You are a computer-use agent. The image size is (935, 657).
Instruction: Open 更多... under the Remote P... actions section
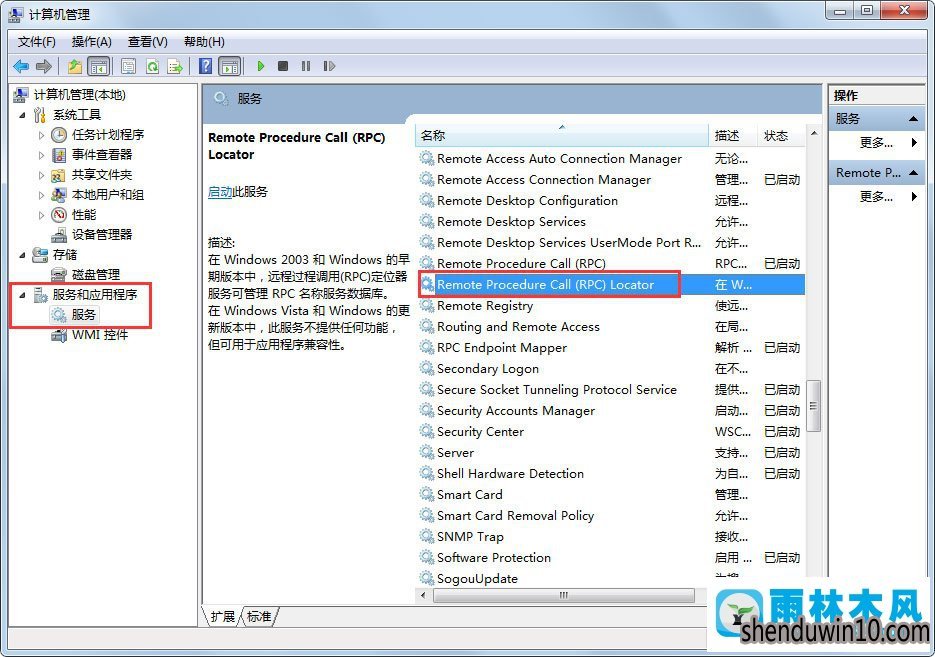click(876, 196)
